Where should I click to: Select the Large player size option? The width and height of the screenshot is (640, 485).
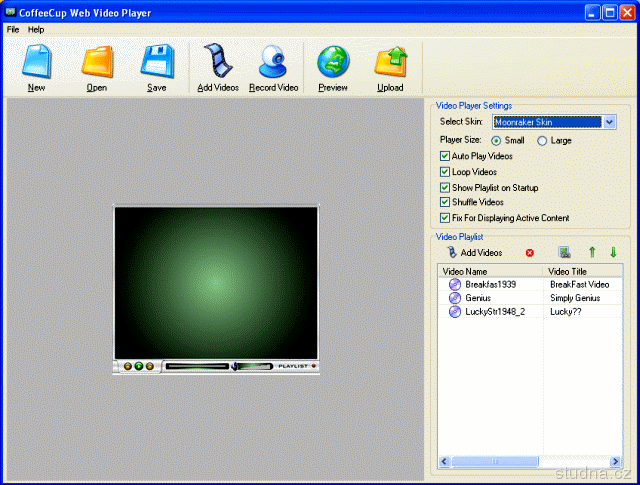(543, 141)
